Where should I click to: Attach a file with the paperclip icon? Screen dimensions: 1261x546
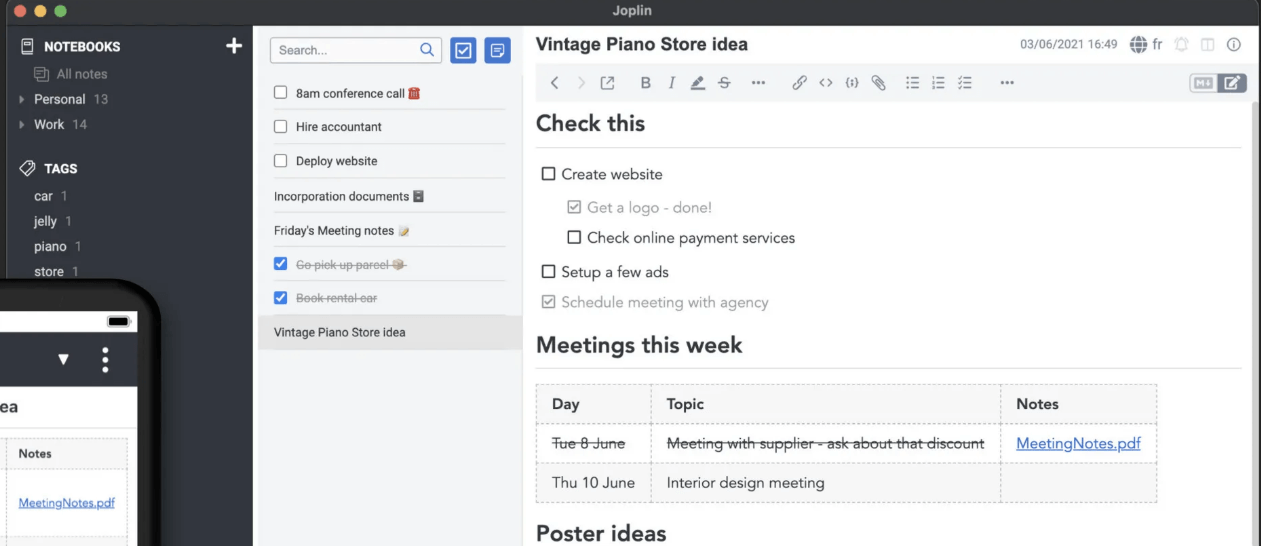[x=878, y=83]
